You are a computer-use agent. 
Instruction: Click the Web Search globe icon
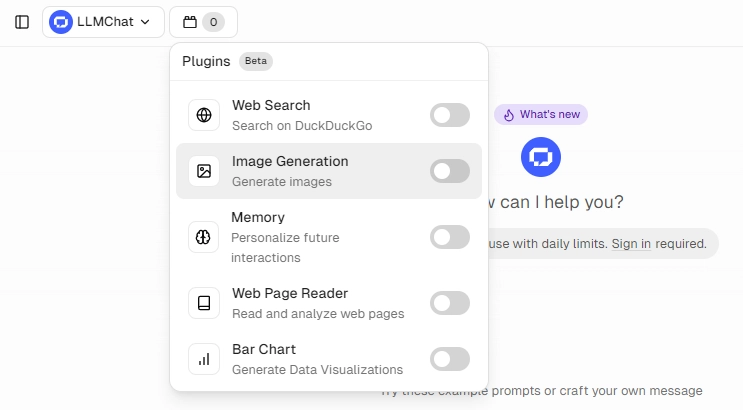coord(204,115)
